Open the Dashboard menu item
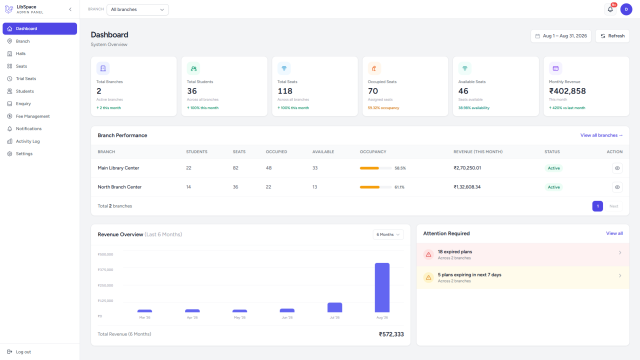Viewport: 640px width, 360px height. [x=40, y=29]
